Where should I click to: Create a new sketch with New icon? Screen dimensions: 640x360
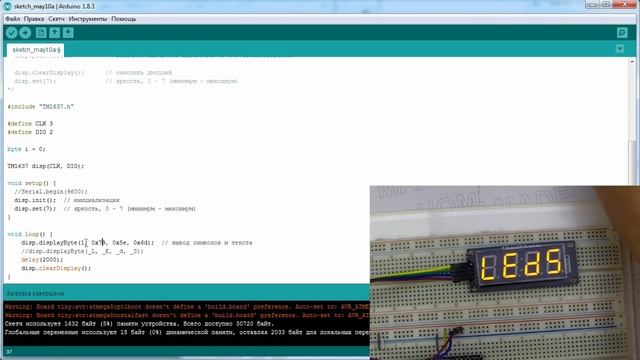[x=41, y=33]
